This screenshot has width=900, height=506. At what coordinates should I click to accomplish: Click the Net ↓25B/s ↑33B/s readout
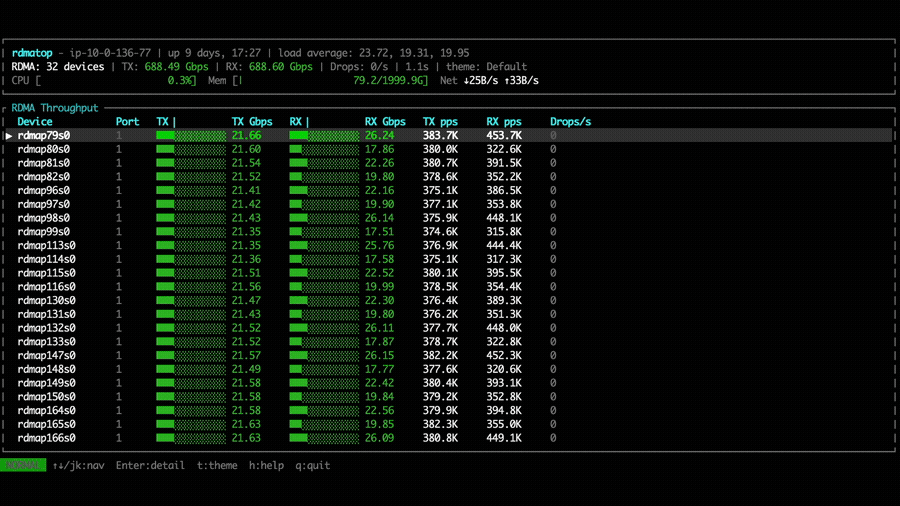(490, 80)
